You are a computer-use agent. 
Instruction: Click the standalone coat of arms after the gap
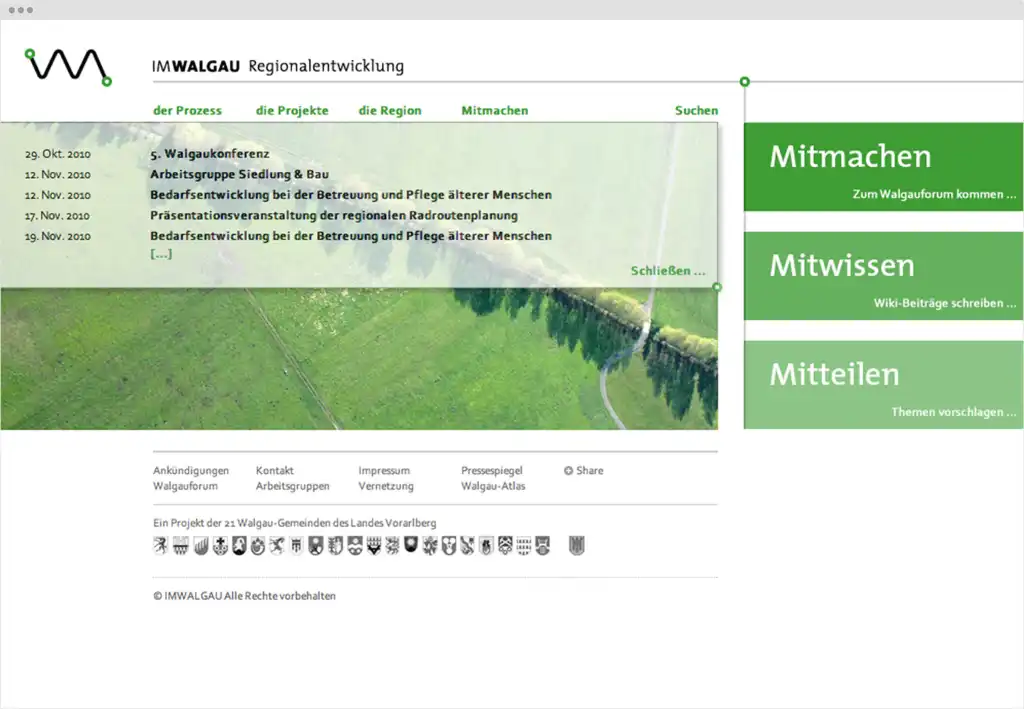[x=577, y=547]
